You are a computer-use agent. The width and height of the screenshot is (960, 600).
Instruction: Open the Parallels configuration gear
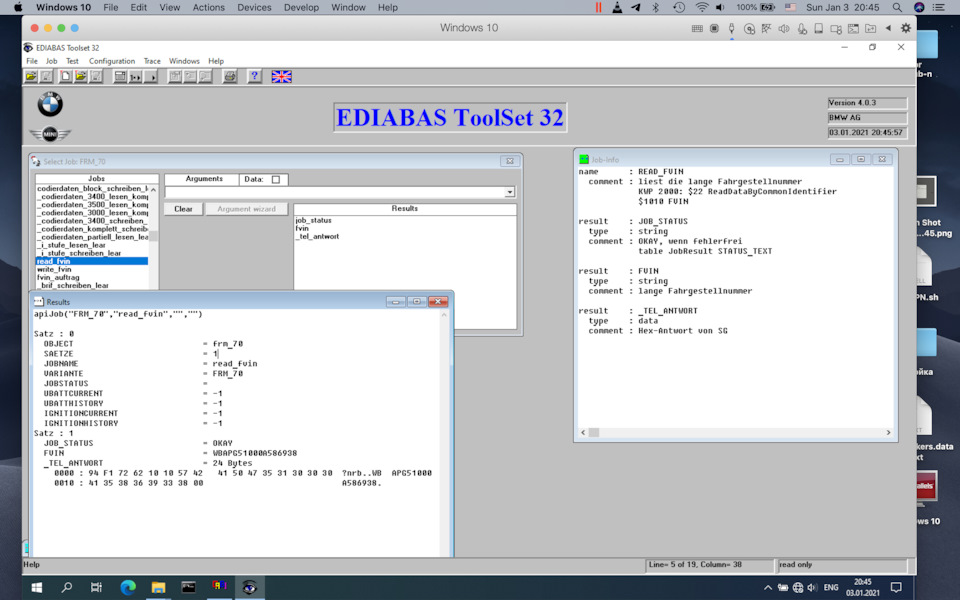click(x=906, y=28)
